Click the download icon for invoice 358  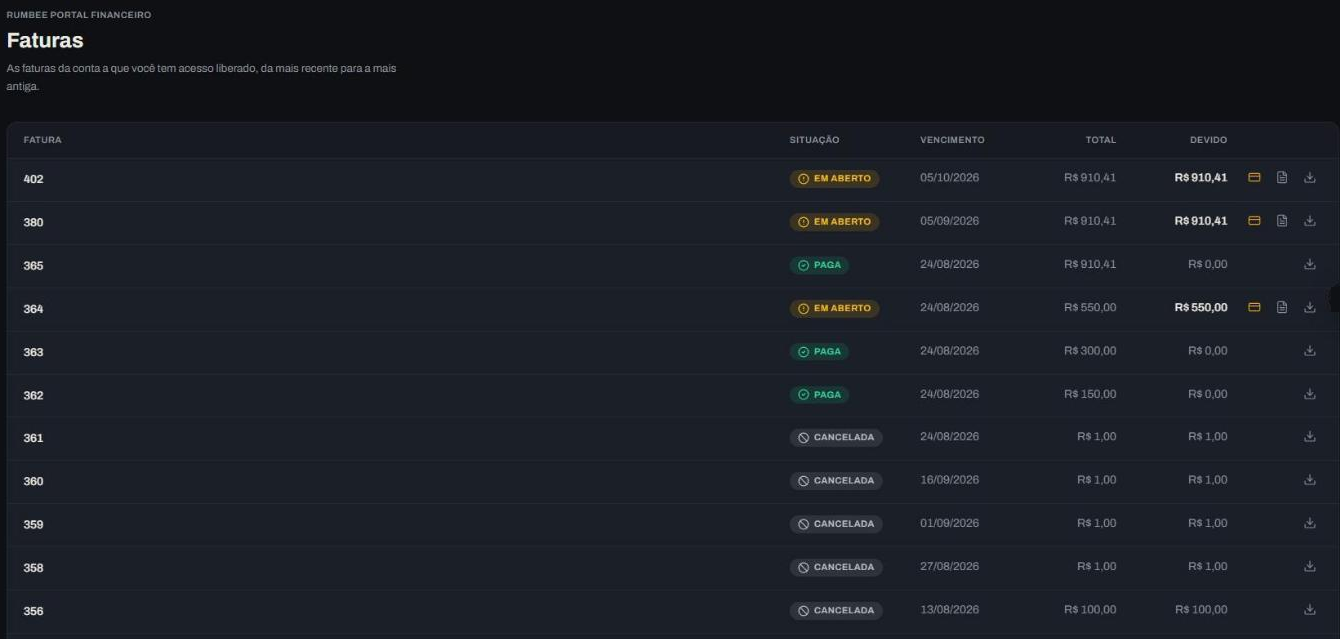coord(1310,566)
